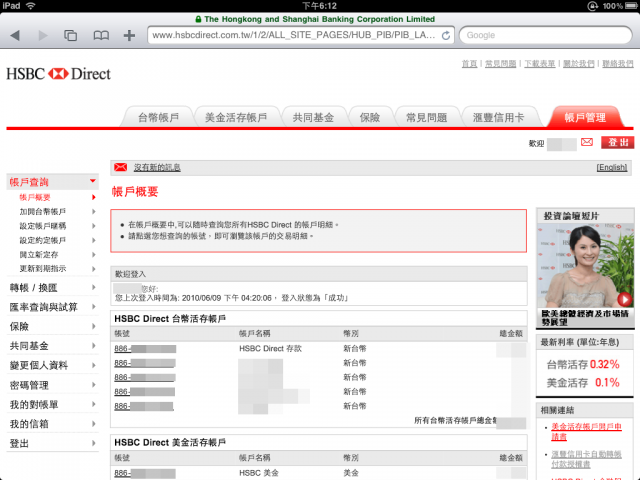This screenshot has height=480, width=640.
Task: Select the 帳戶管理 tab
Action: coord(585,118)
